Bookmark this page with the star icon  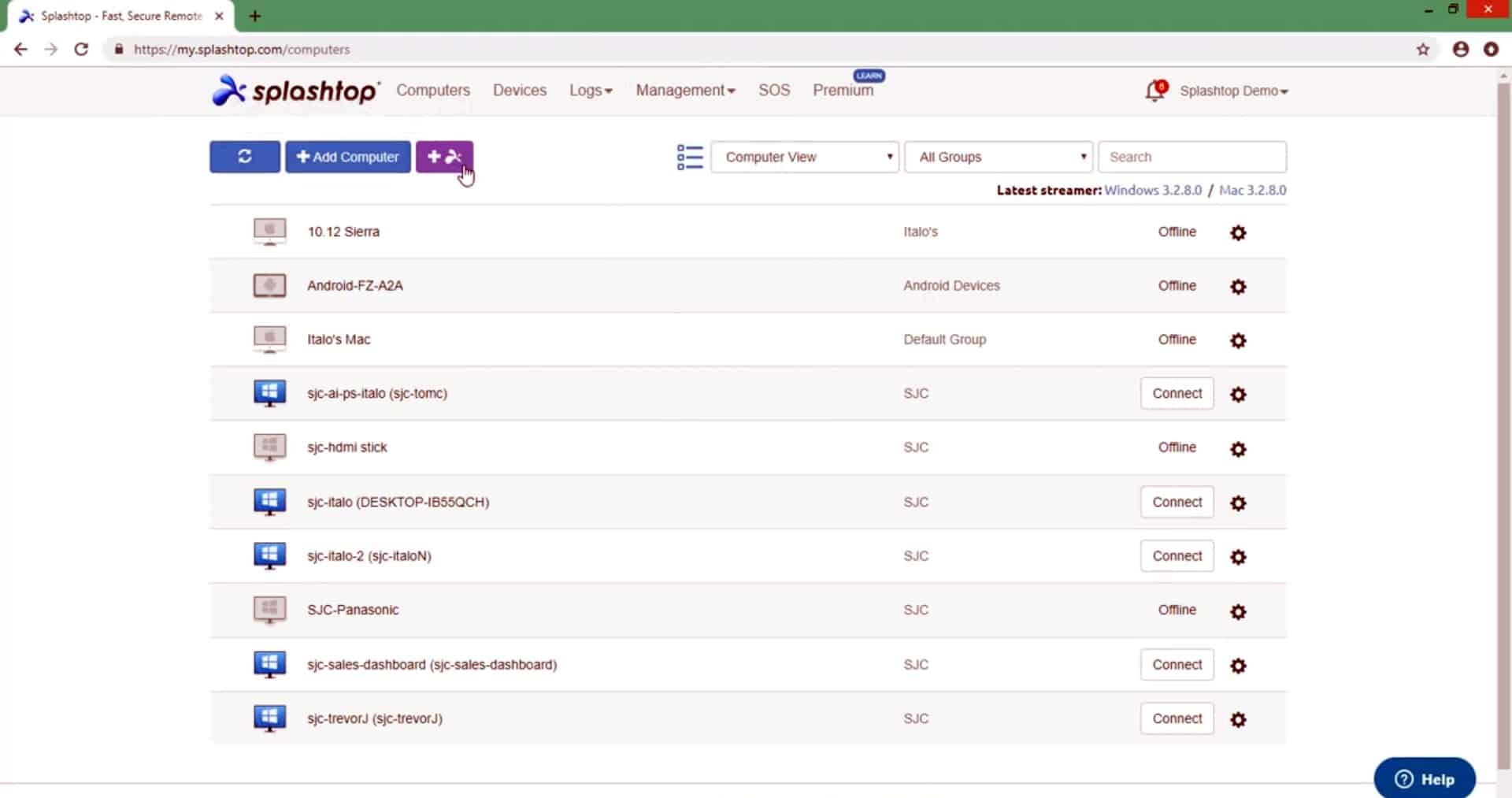tap(1423, 50)
